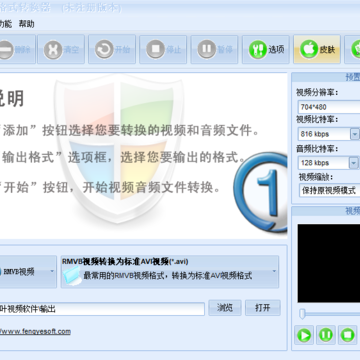Click the 删除 (delete) toolbar button
360x360 pixels.
(x=17, y=49)
